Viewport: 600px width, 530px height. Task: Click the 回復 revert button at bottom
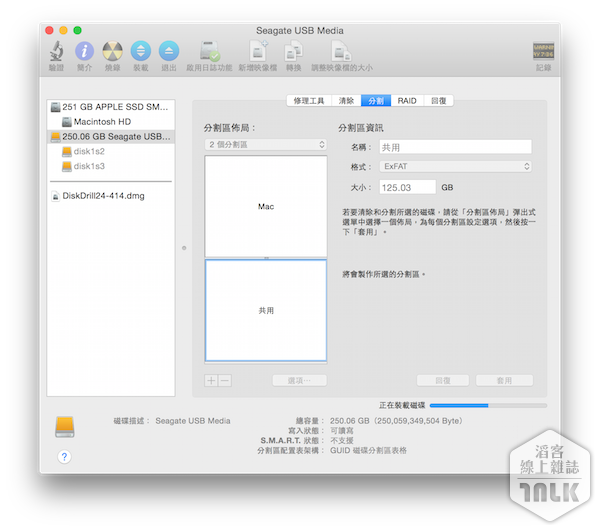pos(443,381)
